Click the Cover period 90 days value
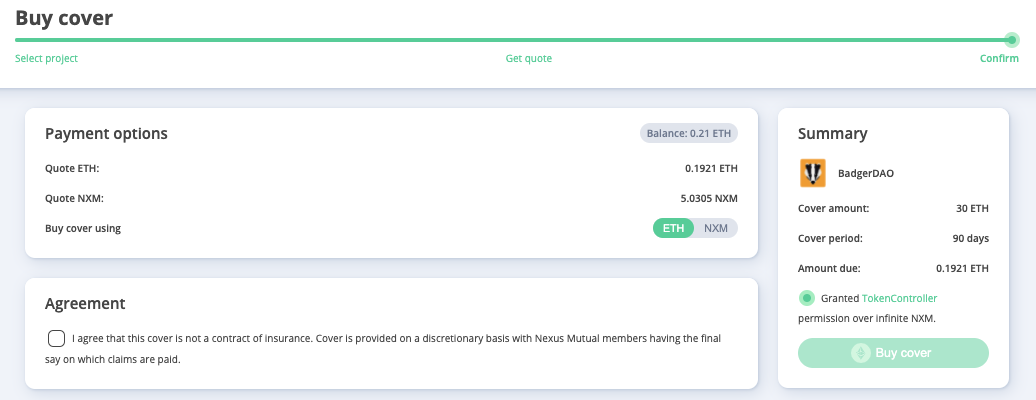The height and width of the screenshot is (400, 1036). pyautogui.click(x=971, y=238)
